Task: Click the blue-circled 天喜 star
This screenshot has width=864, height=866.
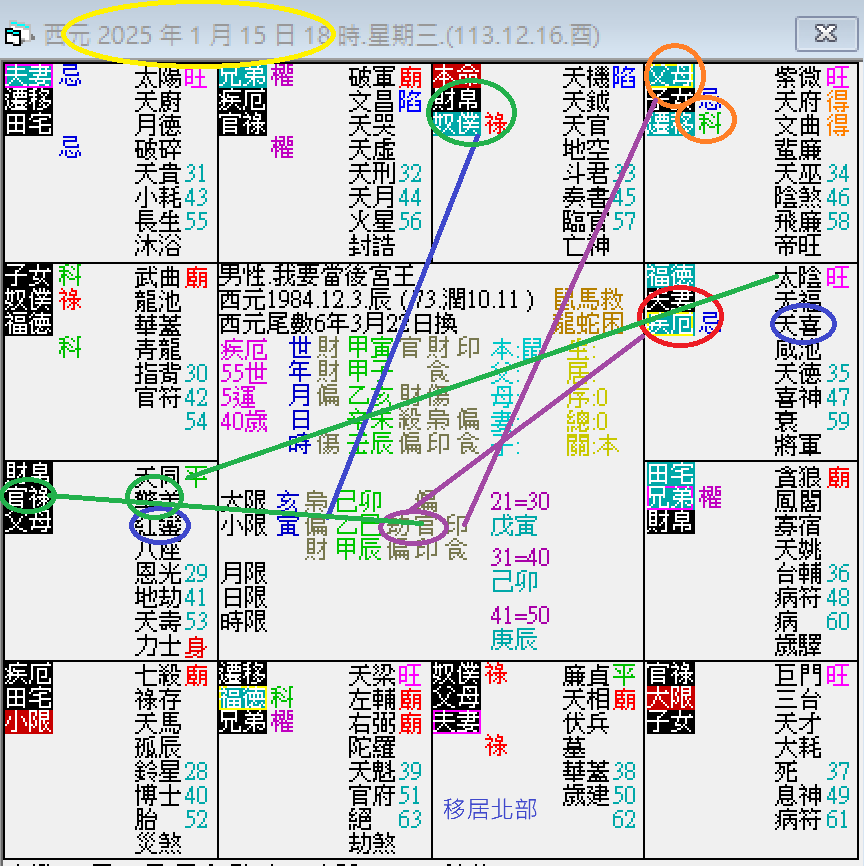Action: [x=801, y=325]
